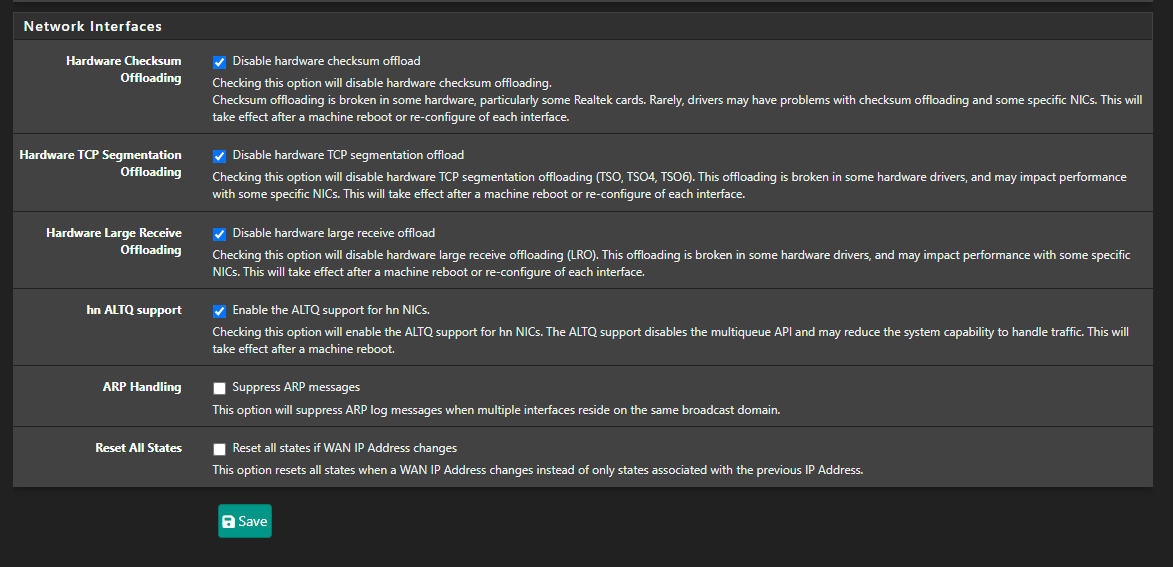Select the Hardware Checksum Offloading row title

pyautogui.click(x=123, y=70)
